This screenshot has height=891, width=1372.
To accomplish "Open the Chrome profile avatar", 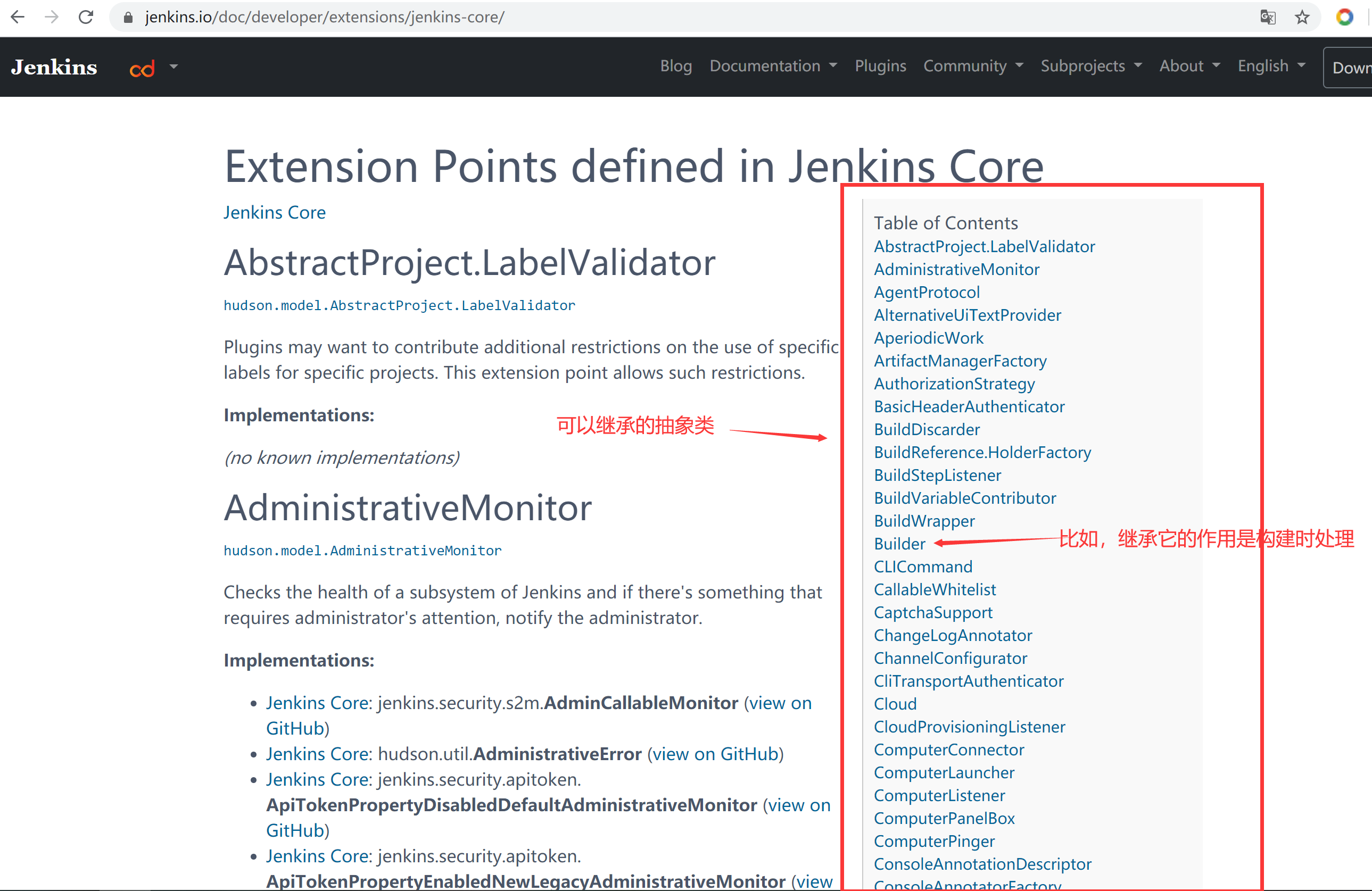I will click(x=1345, y=16).
